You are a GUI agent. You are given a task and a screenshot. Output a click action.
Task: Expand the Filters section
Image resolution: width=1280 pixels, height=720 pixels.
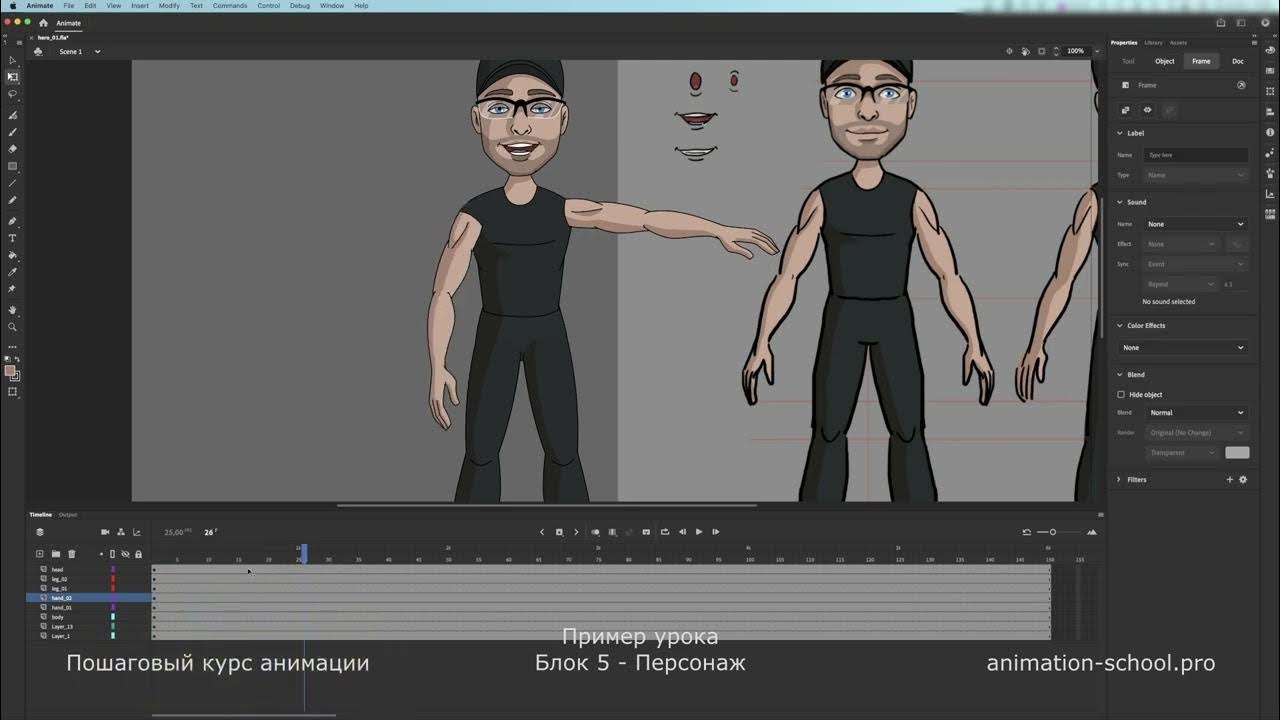pos(1120,480)
